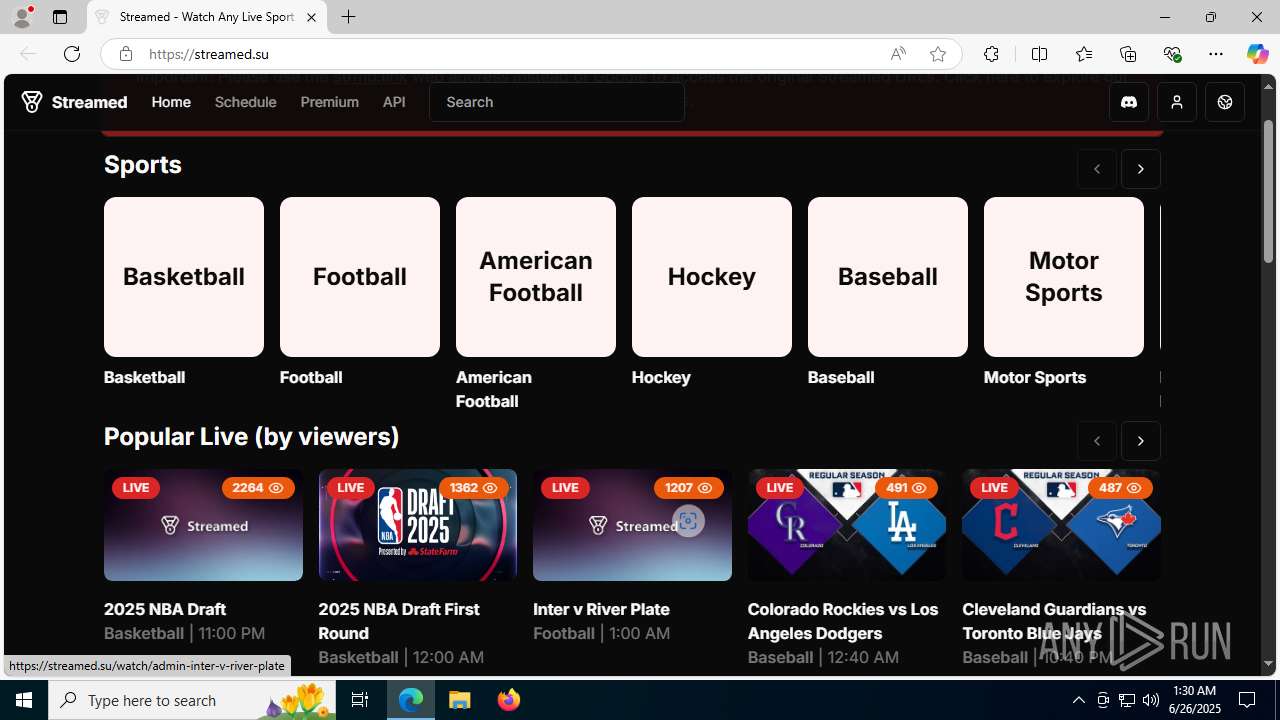Open a new tab with plus

348,17
